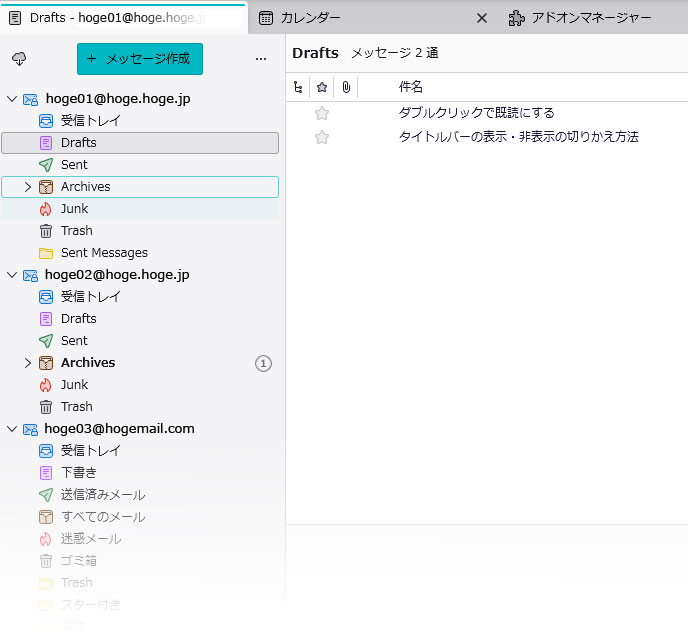Click archive icon beside すべてのメール
688x640 pixels.
point(46,517)
